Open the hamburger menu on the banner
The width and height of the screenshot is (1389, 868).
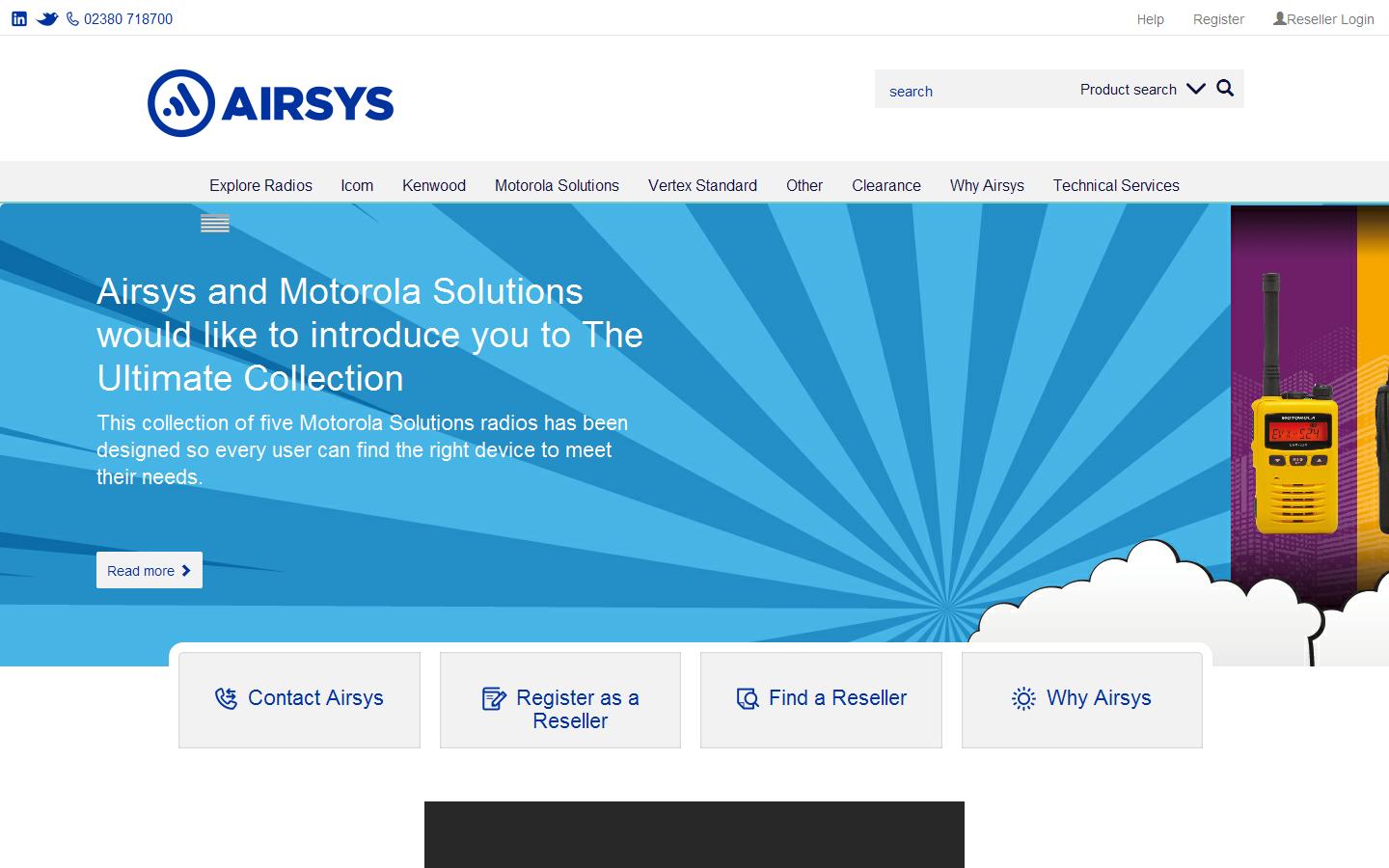(214, 223)
